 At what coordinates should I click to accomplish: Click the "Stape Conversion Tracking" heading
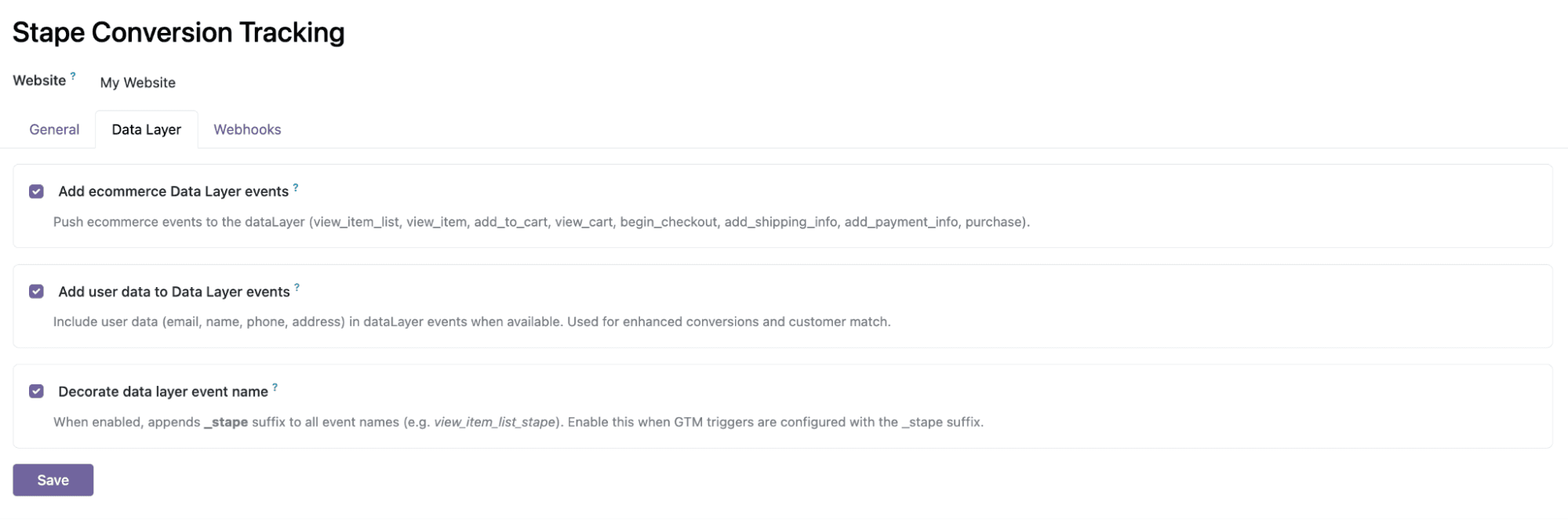tap(180, 32)
